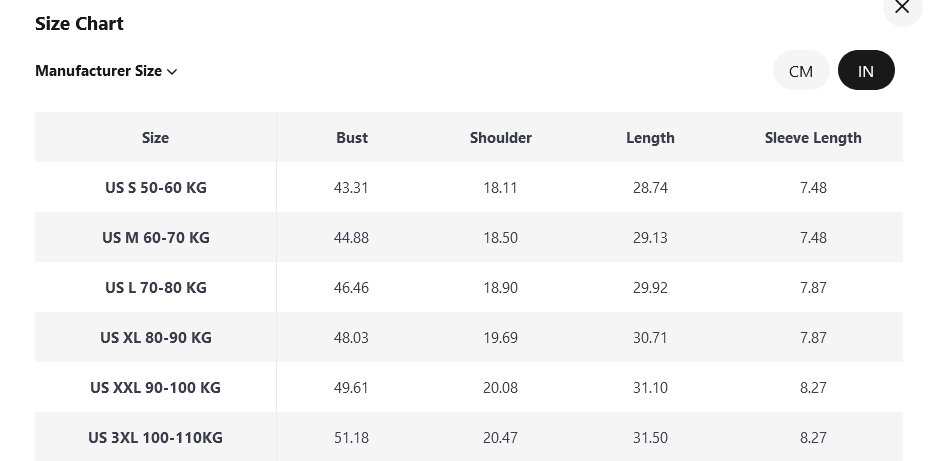Select the US L 70-80 KG row label
This screenshot has height=461, width=937.
point(155,287)
